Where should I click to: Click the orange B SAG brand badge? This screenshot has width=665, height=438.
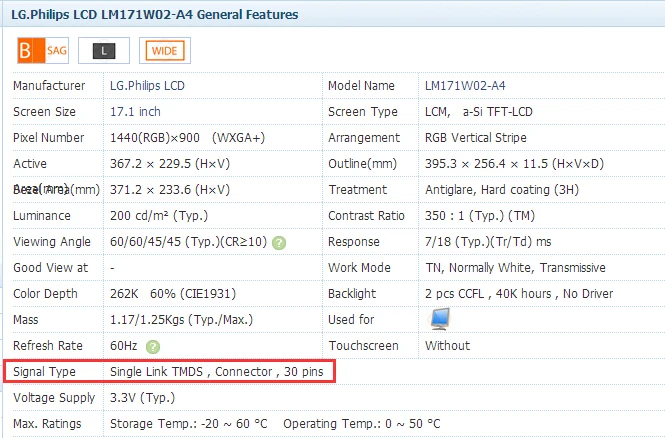[43, 50]
